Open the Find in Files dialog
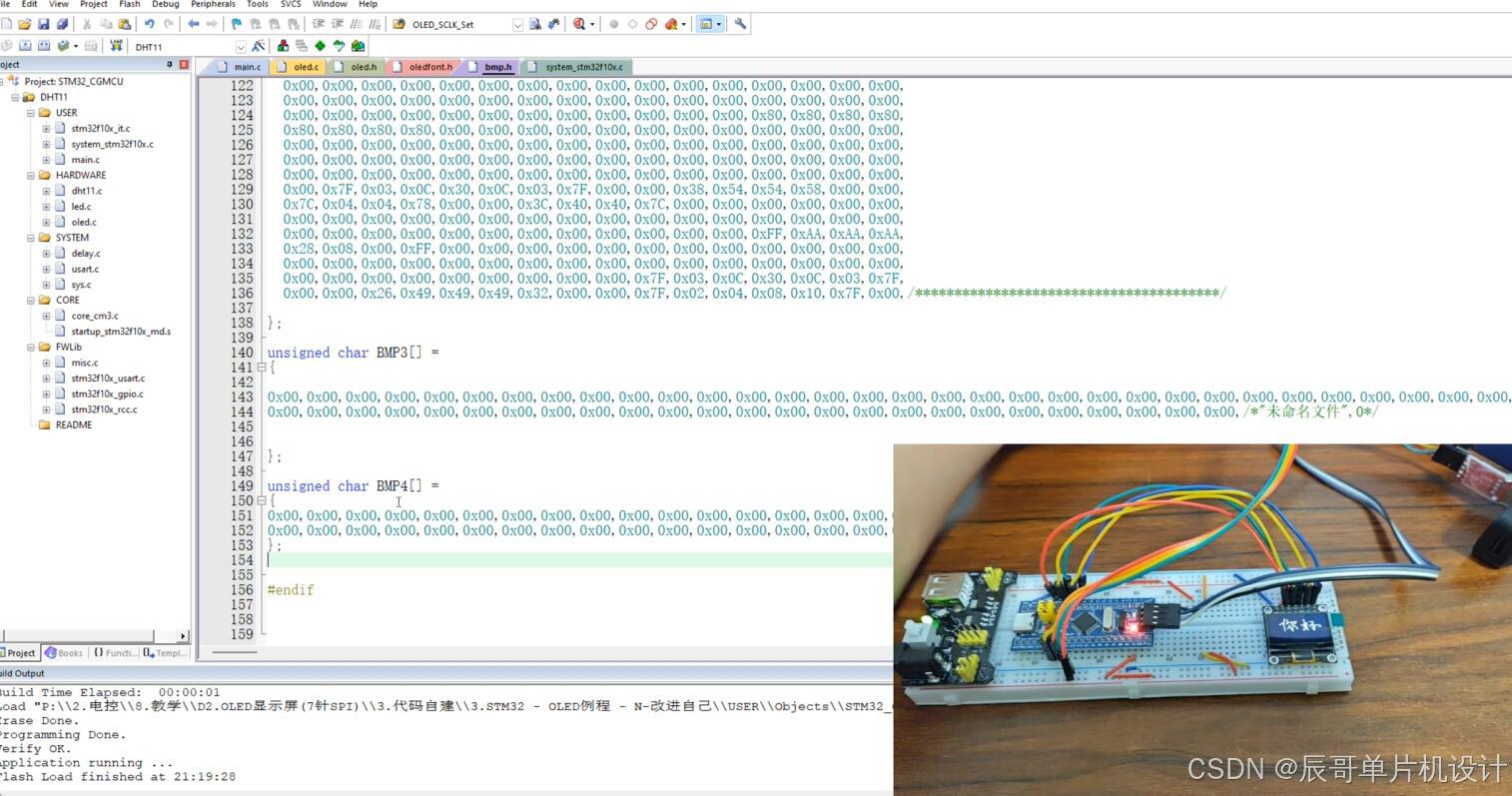 pos(535,24)
